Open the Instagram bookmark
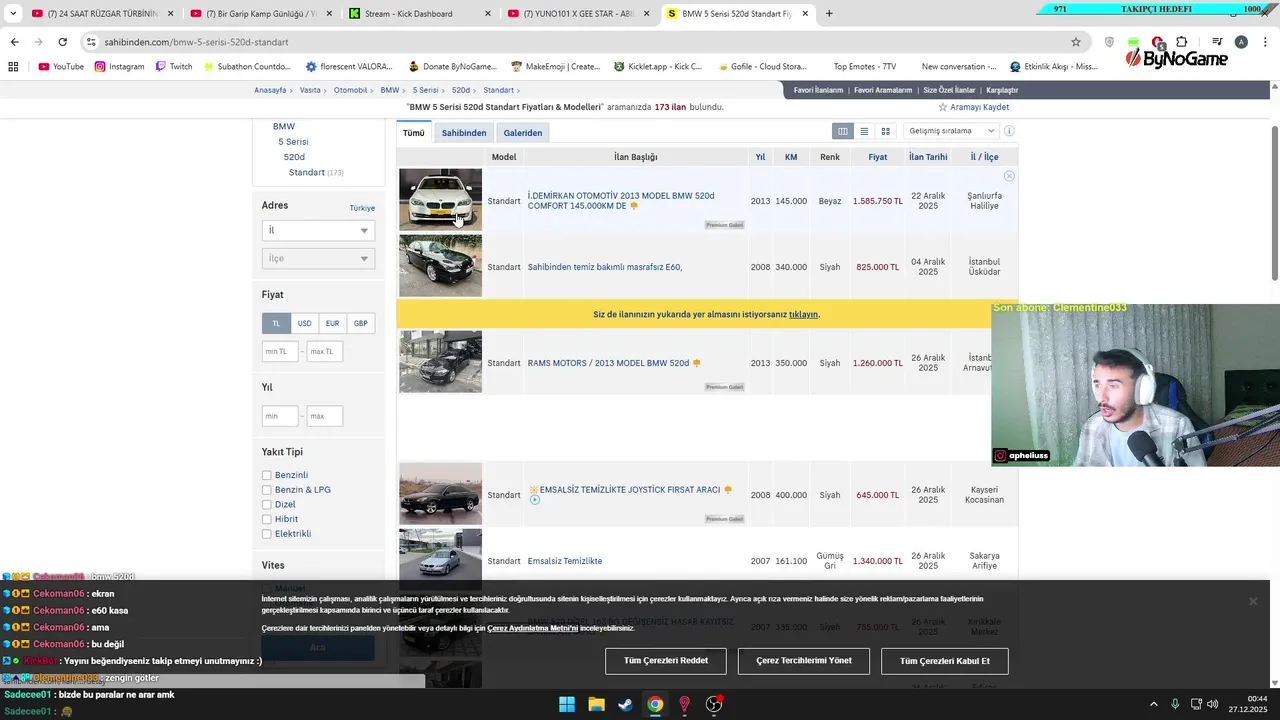Screen dimensions: 1280x720 (120, 66)
